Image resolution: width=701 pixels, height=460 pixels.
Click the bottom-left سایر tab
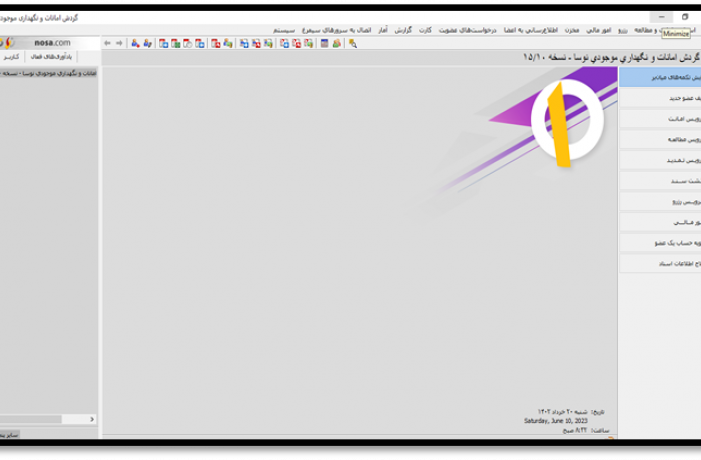click(x=9, y=435)
